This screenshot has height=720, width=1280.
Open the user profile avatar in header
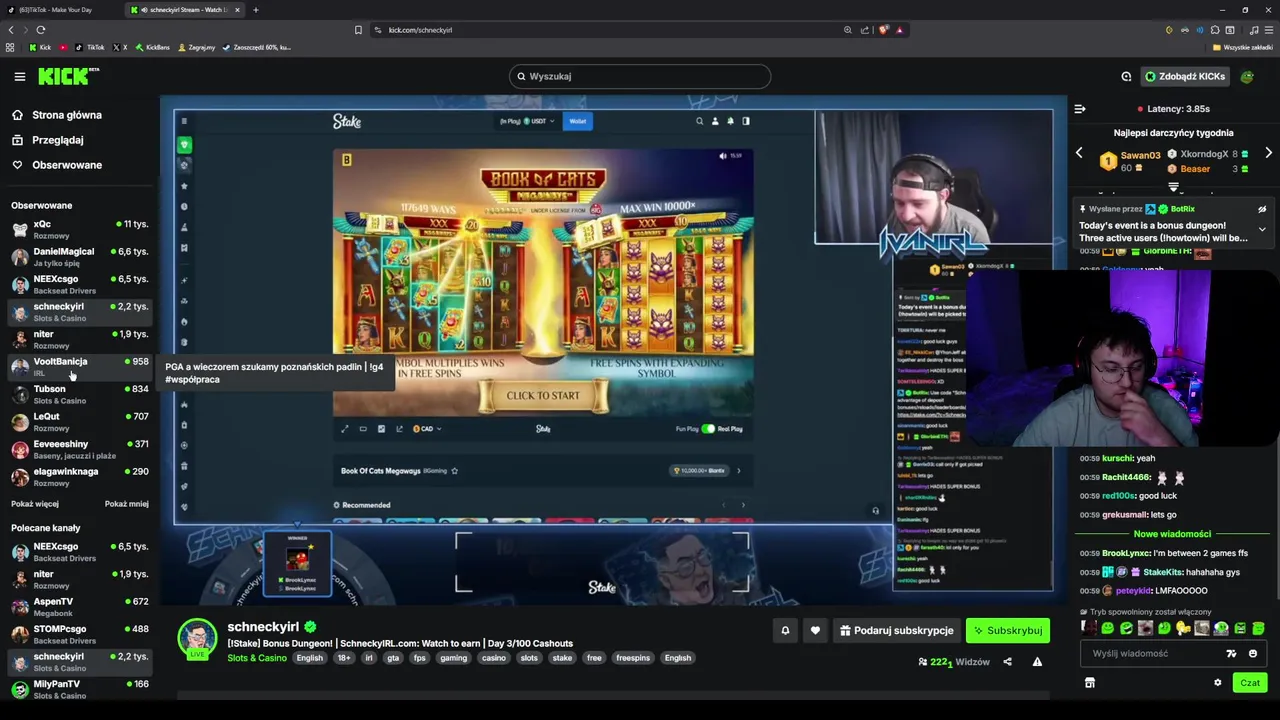(1247, 76)
